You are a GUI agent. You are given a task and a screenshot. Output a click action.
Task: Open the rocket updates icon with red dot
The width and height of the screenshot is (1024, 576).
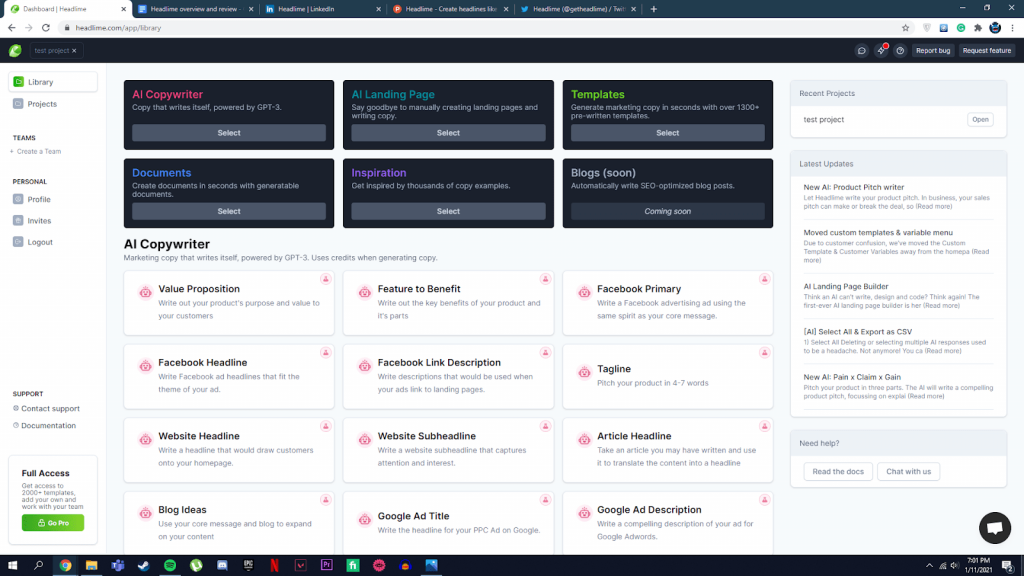click(x=881, y=50)
